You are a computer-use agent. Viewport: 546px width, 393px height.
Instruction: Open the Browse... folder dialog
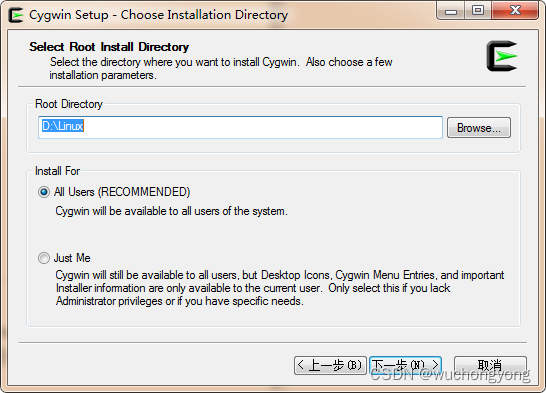pos(479,128)
